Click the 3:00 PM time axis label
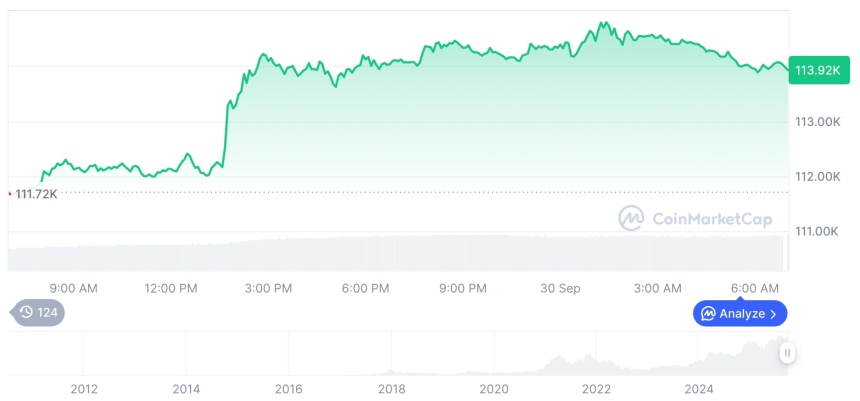 [268, 289]
